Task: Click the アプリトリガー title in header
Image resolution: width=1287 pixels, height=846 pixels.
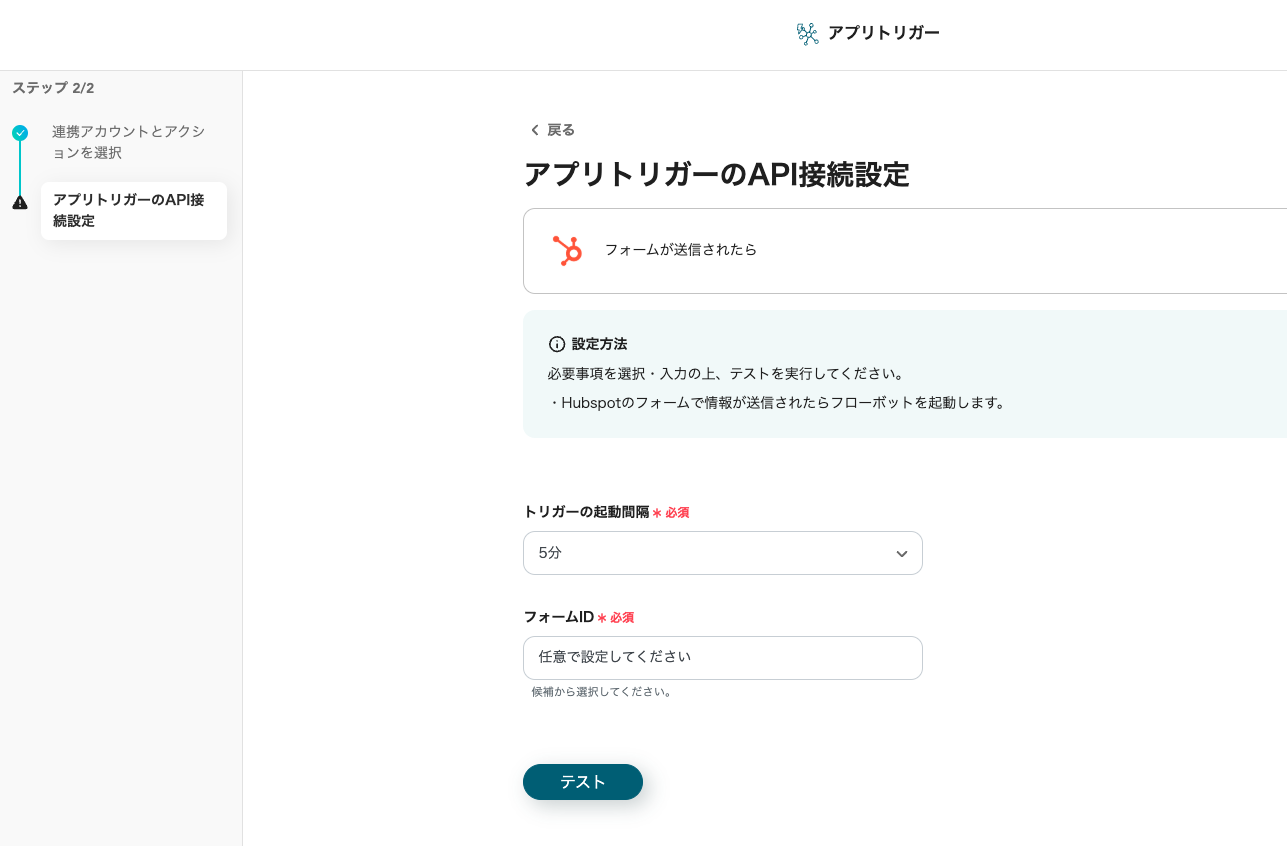Action: point(883,33)
